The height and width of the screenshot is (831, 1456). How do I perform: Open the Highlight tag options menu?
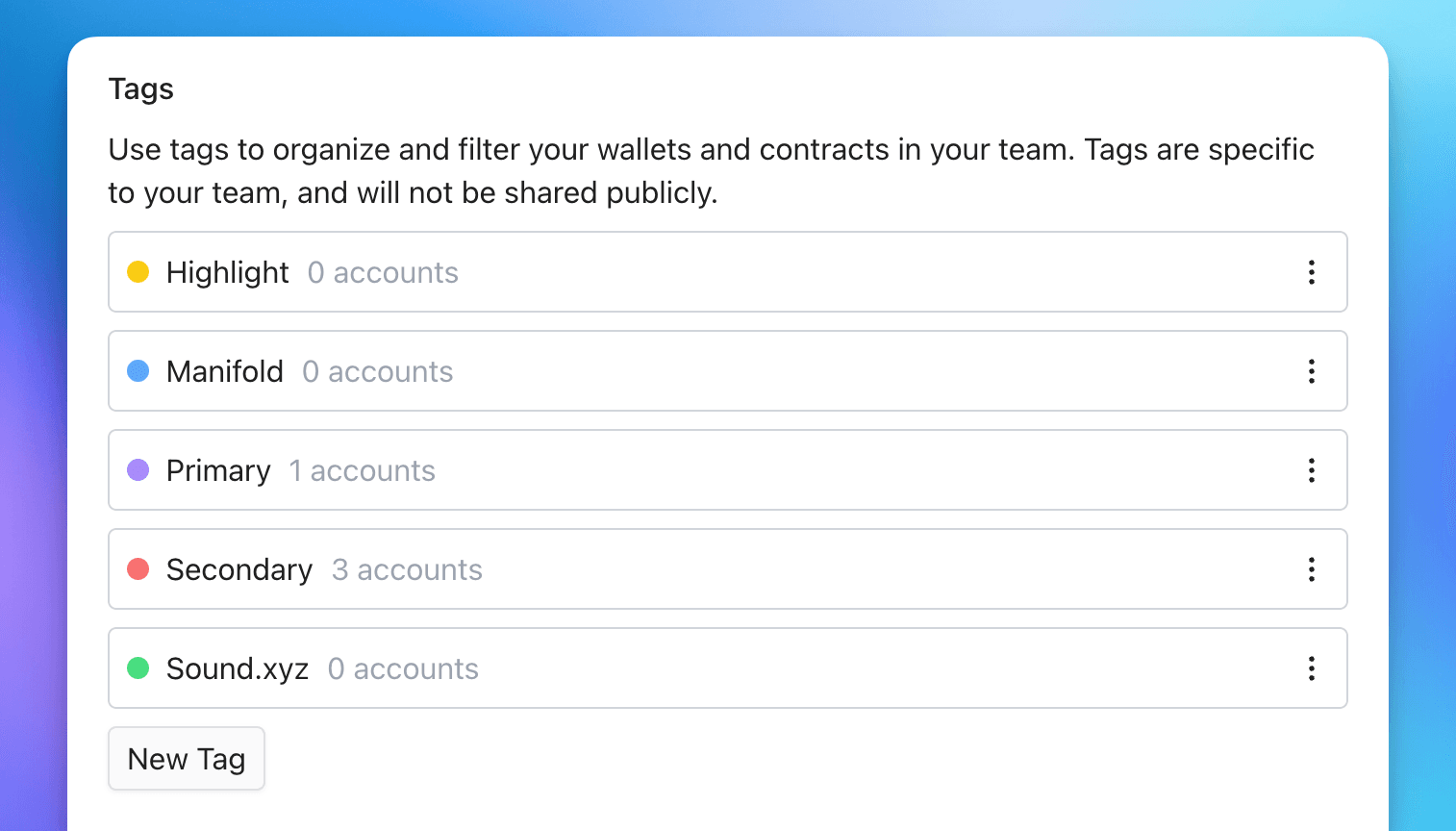[x=1311, y=272]
